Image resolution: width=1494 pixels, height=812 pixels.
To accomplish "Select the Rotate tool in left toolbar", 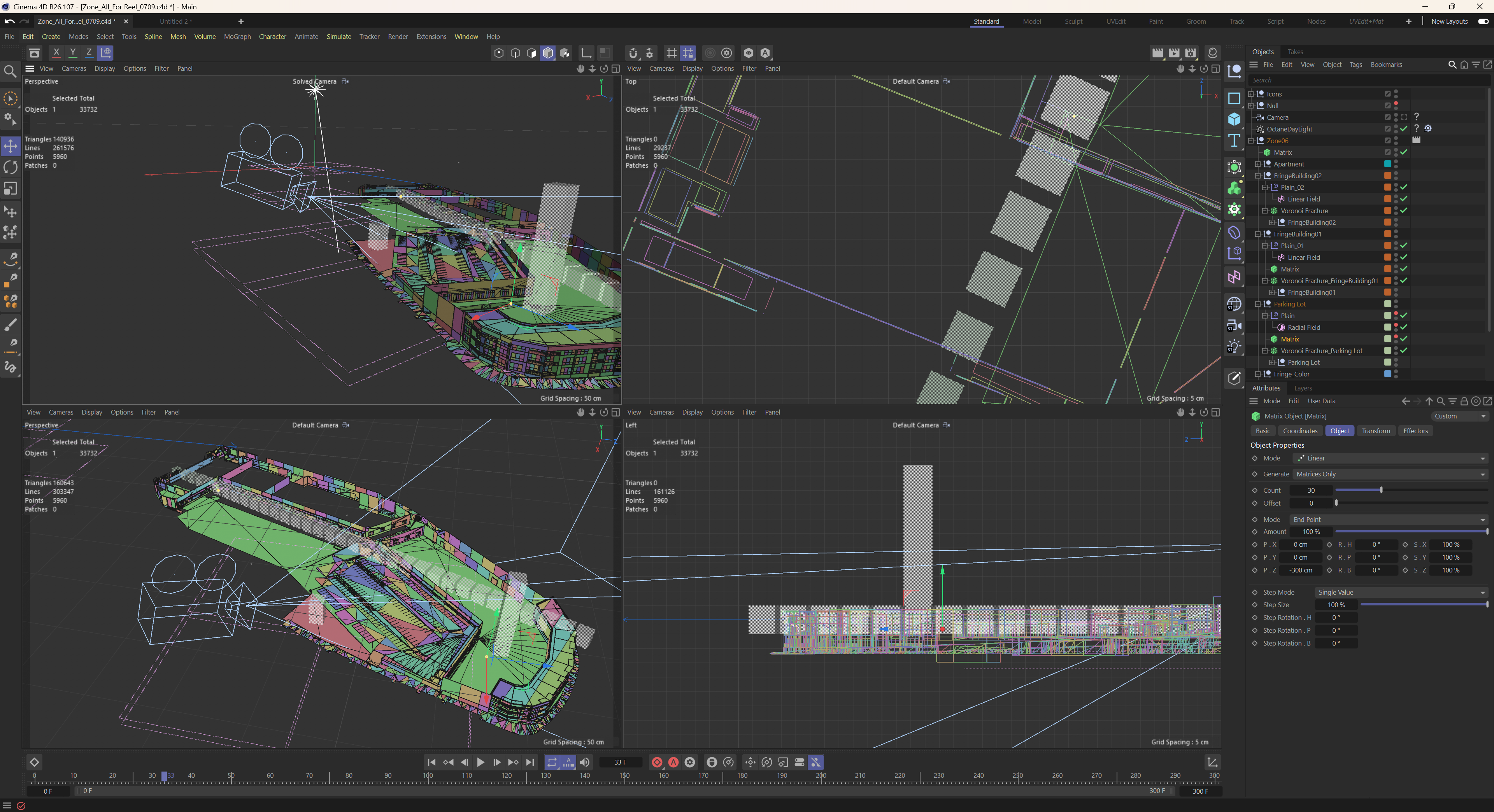I will (x=11, y=168).
